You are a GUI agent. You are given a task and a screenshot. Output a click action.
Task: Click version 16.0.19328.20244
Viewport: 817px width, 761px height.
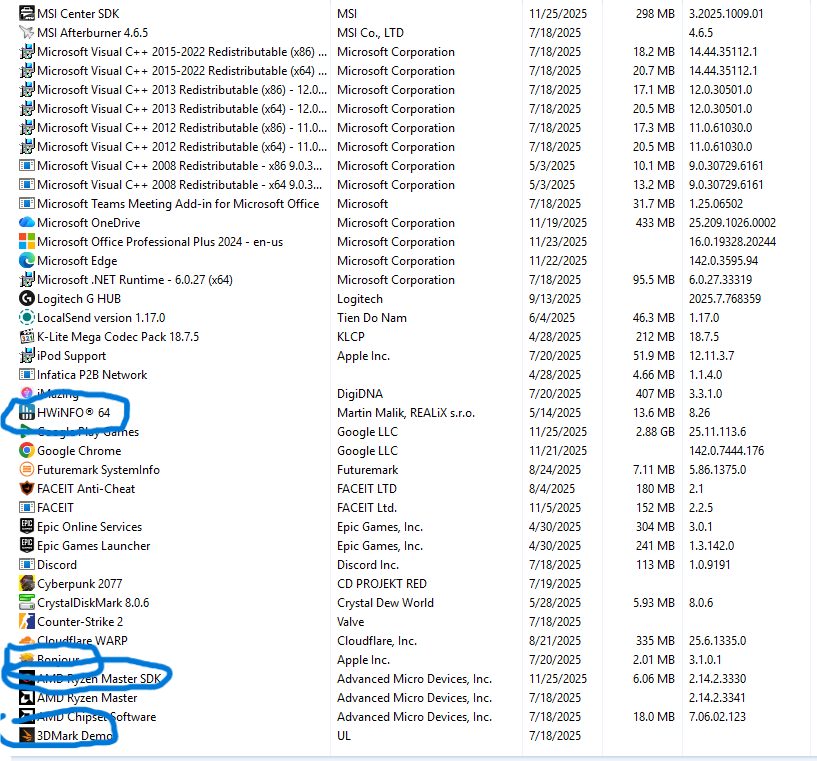tap(732, 242)
